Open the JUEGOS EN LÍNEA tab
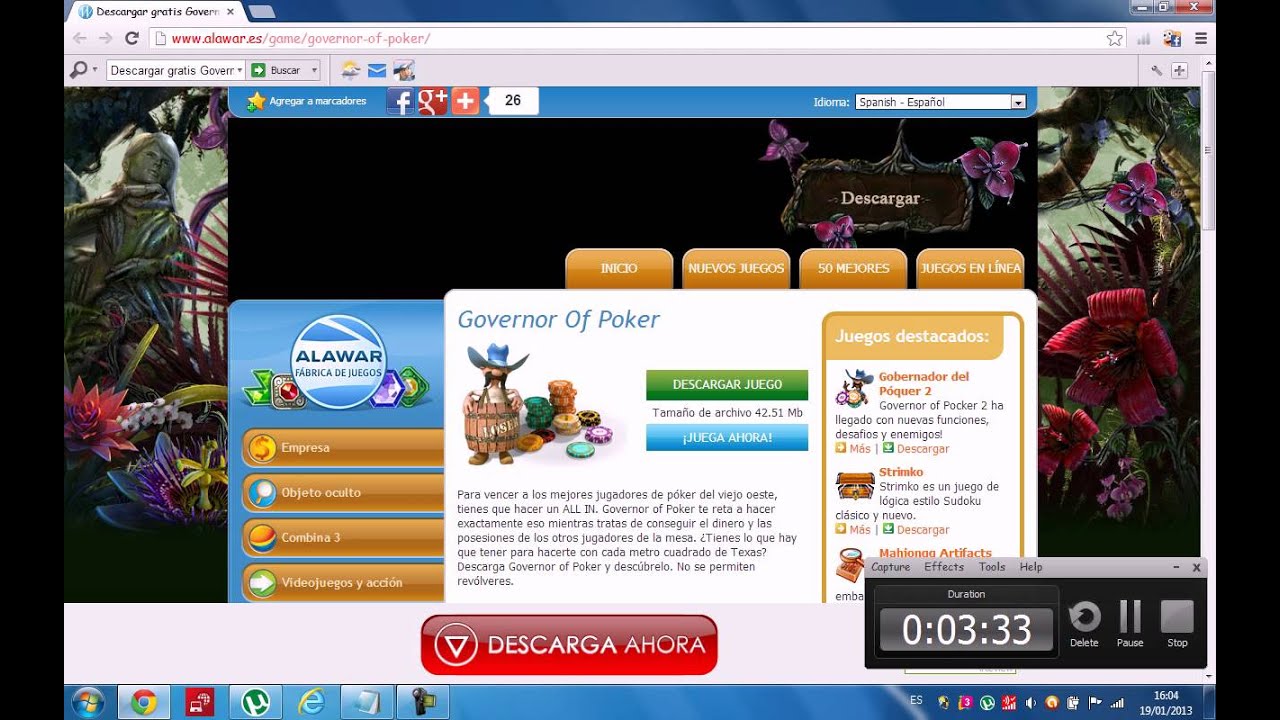 [970, 268]
